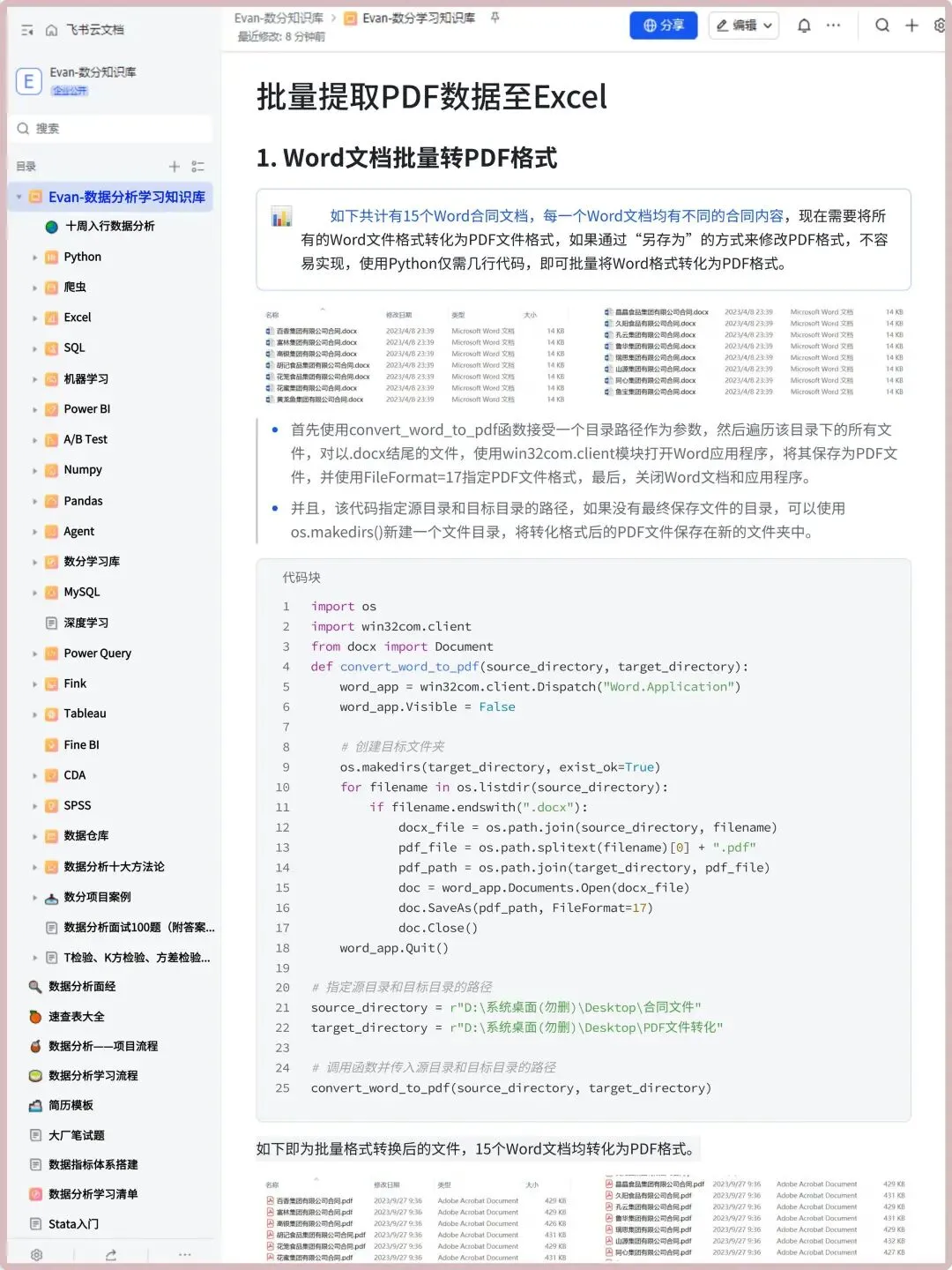Click the sidebar 搜索 search field
952x1270 pixels.
[x=113, y=129]
